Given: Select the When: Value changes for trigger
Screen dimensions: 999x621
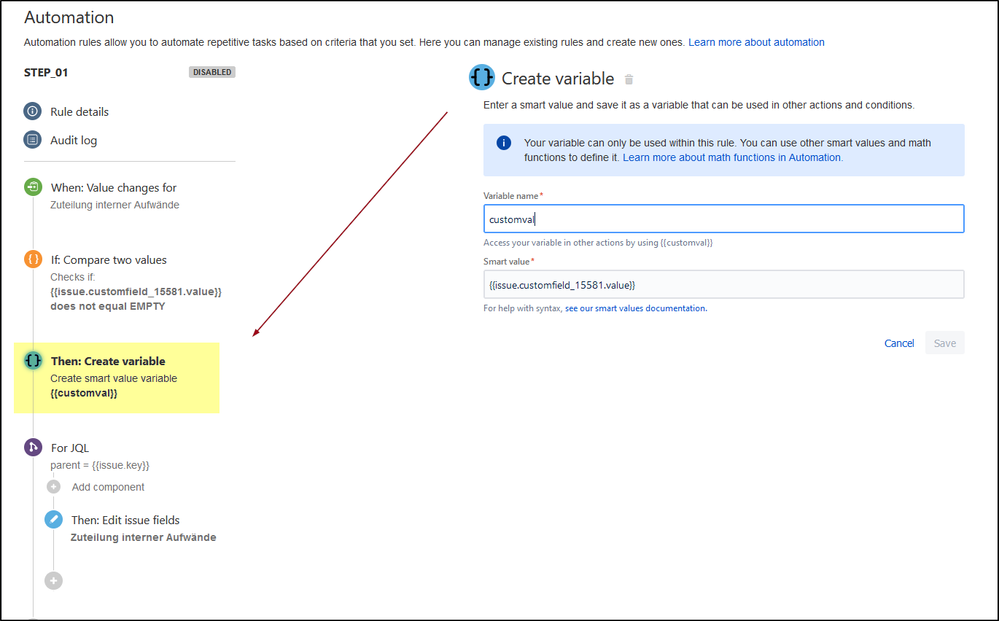Looking at the screenshot, I should (113, 188).
